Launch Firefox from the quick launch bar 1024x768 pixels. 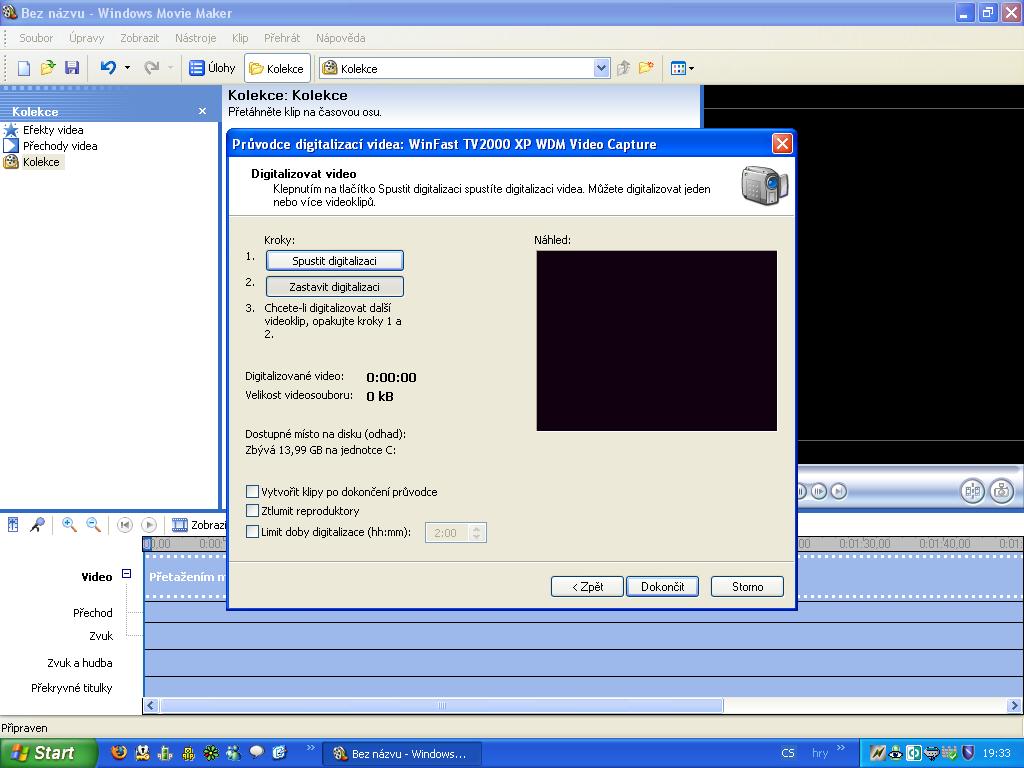[x=119, y=753]
